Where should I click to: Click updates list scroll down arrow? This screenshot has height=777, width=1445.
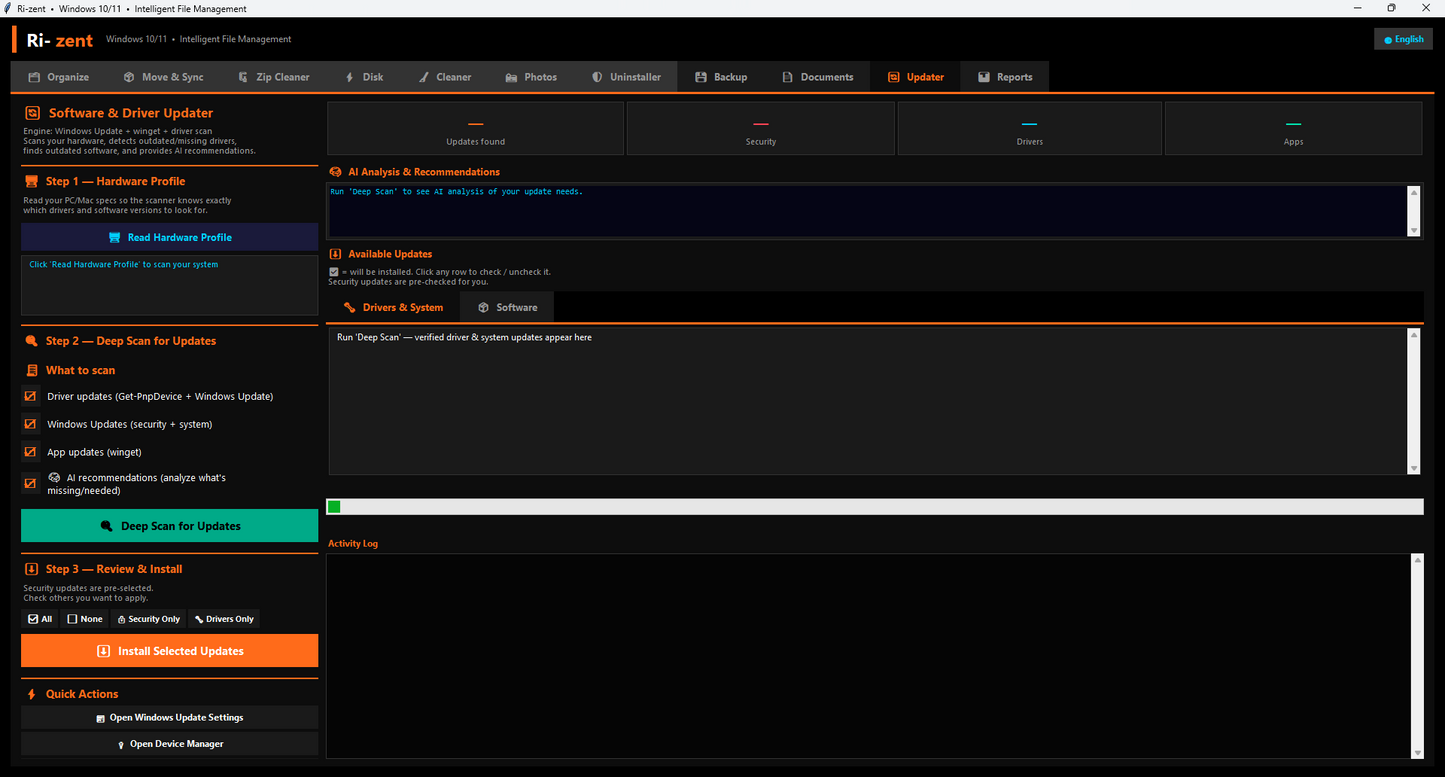click(1414, 467)
